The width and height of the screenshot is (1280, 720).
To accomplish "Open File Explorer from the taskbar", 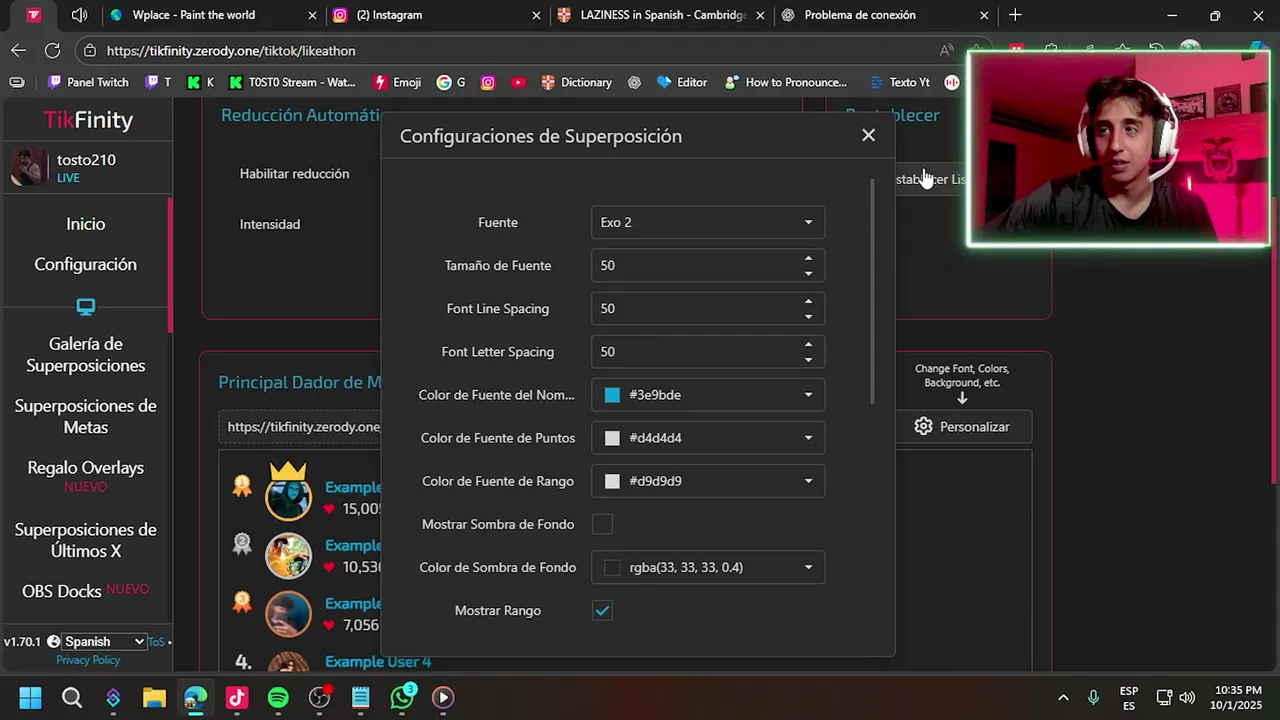I will coord(154,697).
